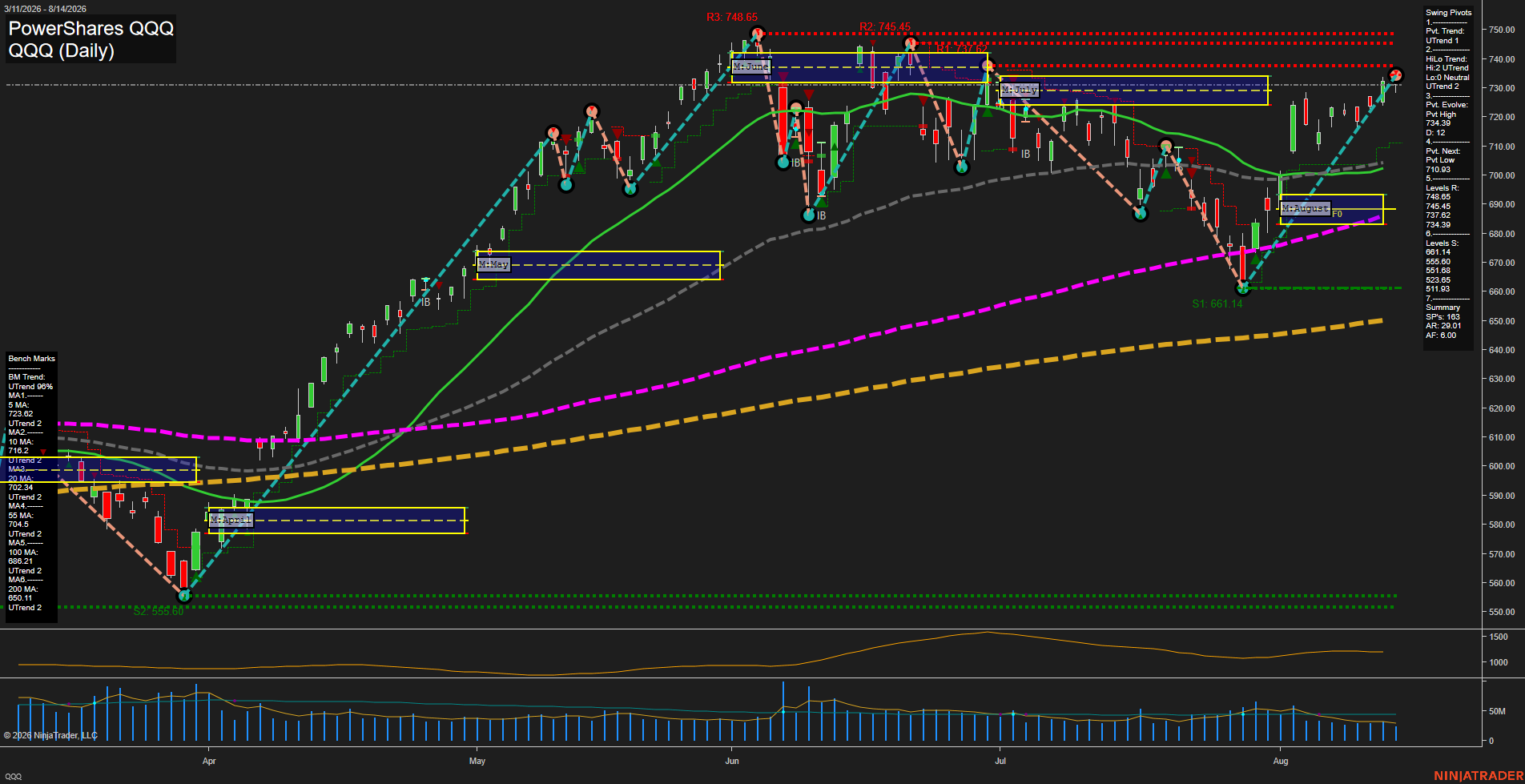Click the "Jul" time axis label

pos(1000,761)
